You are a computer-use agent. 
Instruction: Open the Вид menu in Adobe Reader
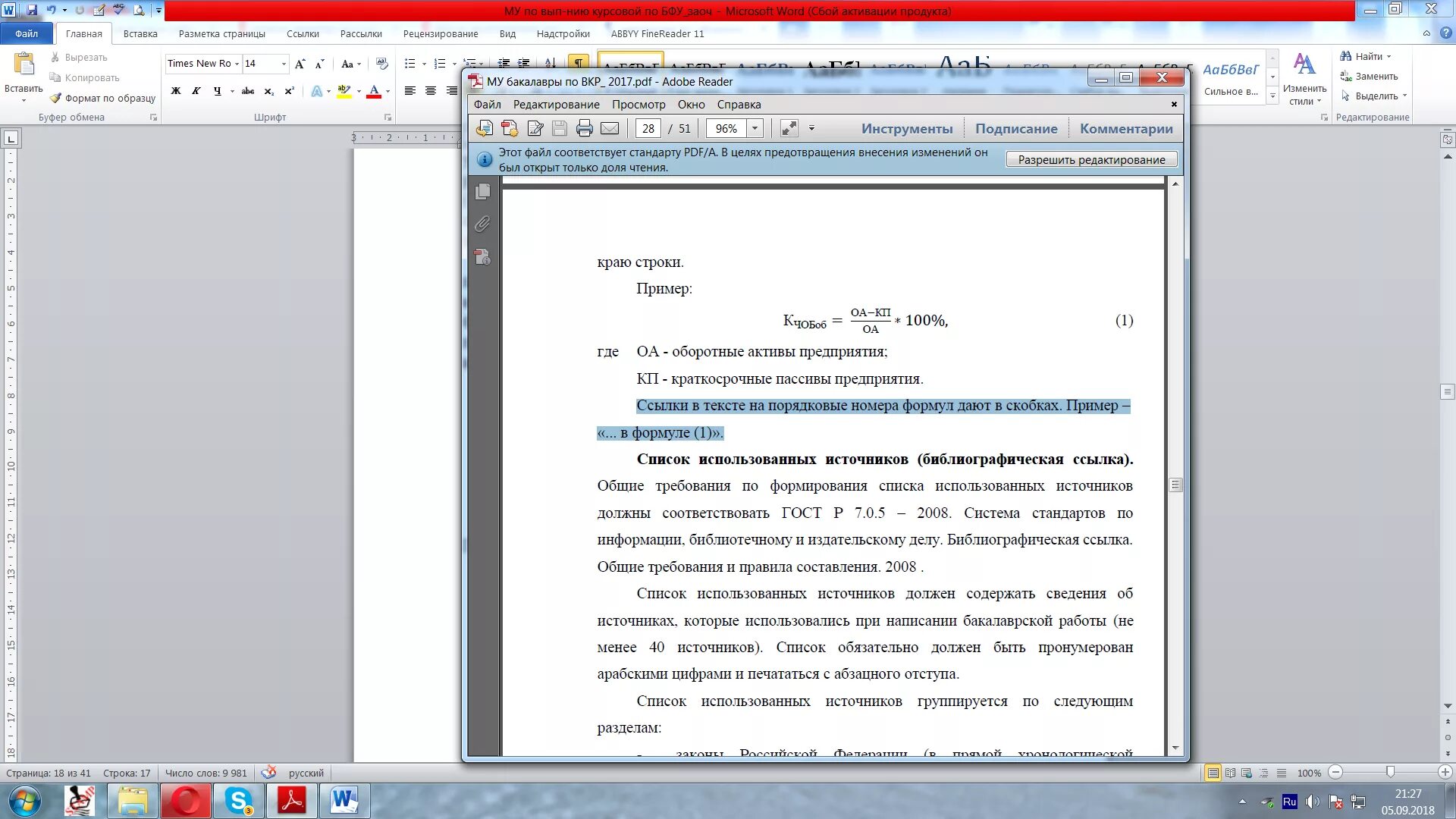(638, 103)
